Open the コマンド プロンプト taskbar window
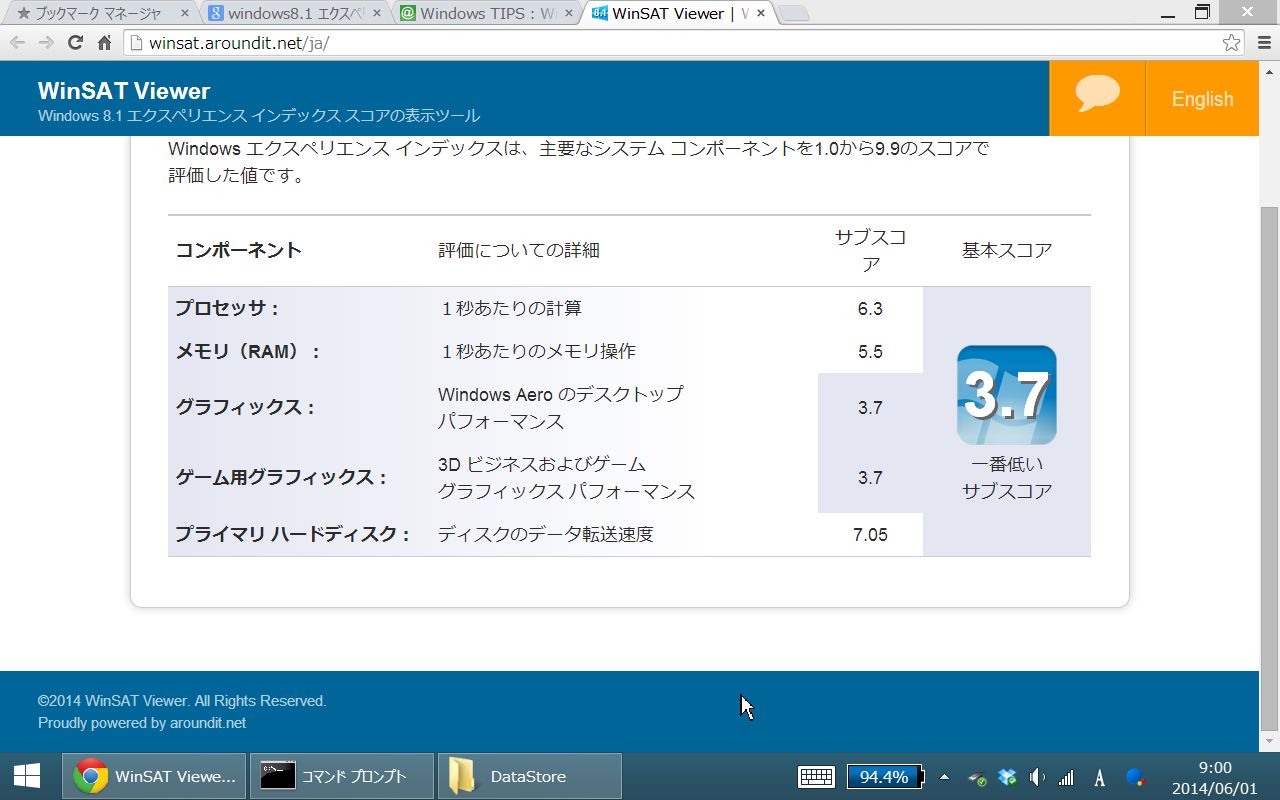The height and width of the screenshot is (800, 1280). 342,776
